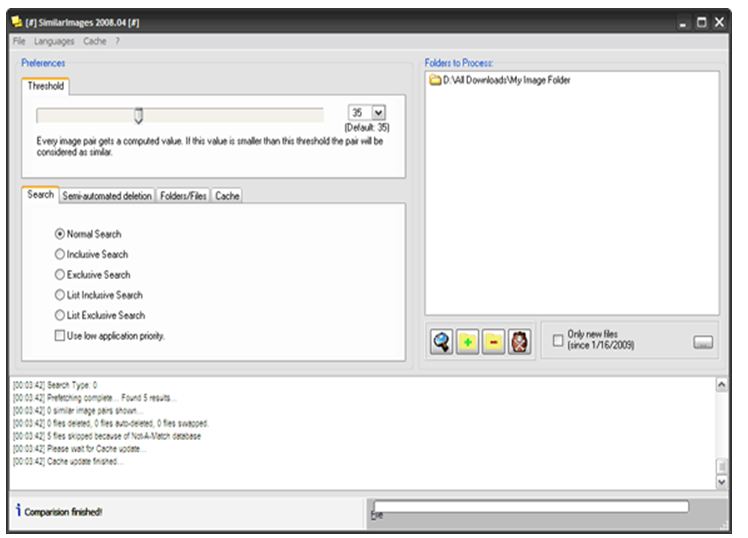This screenshot has height=538, width=748.
Task: Open the File menu
Action: 19,41
